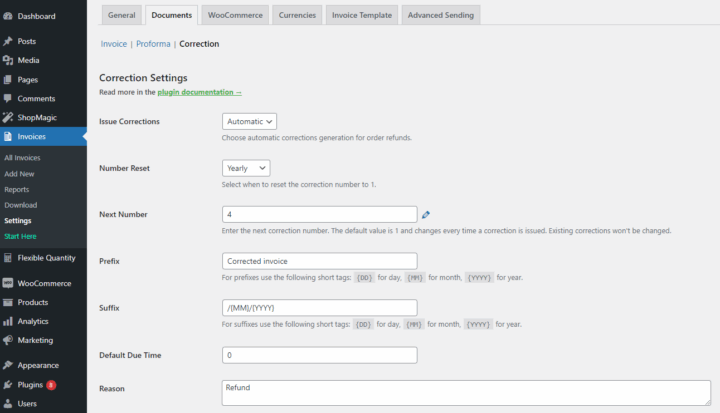Switch to the General tab
The image size is (720, 413).
pos(121,15)
